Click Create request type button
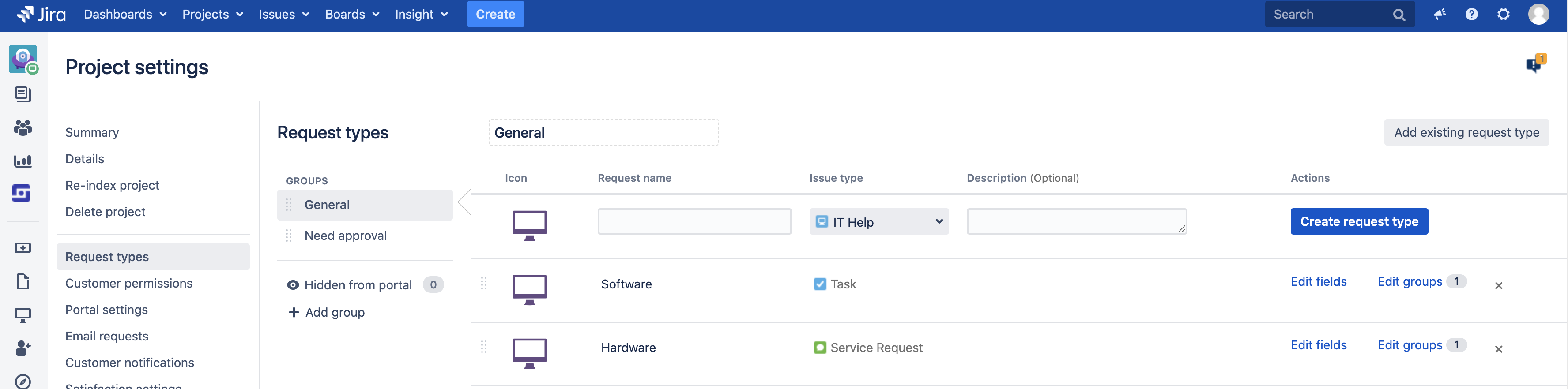 (x=1359, y=221)
